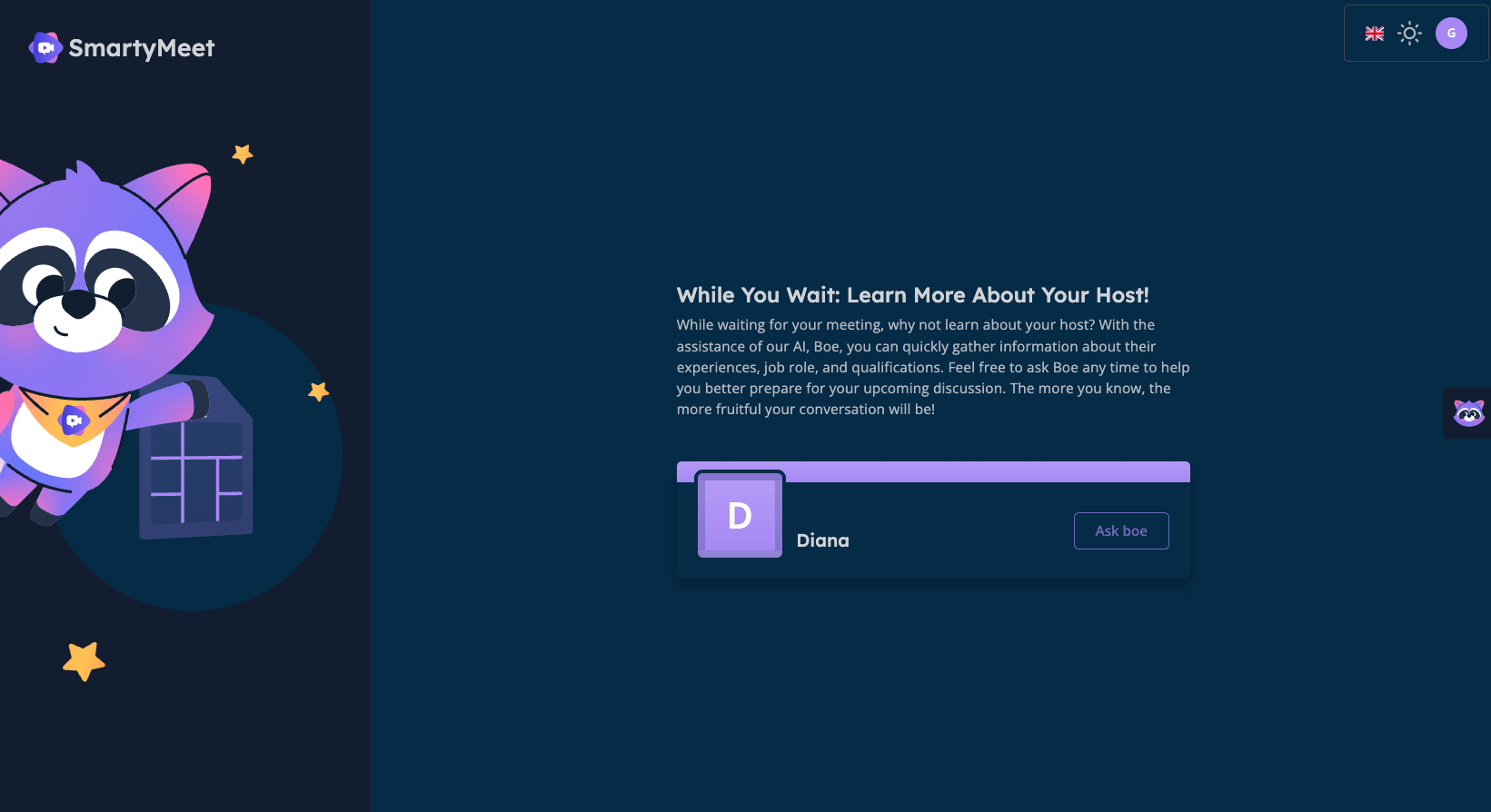Open Boe raccoon assistant side tab
Screen dimensions: 1491x812
1467,413
